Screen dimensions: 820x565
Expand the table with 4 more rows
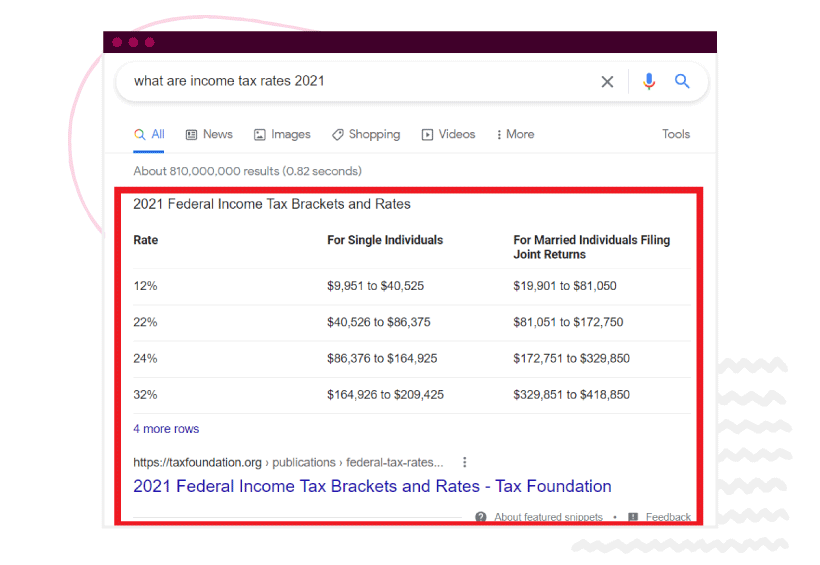pyautogui.click(x=166, y=429)
